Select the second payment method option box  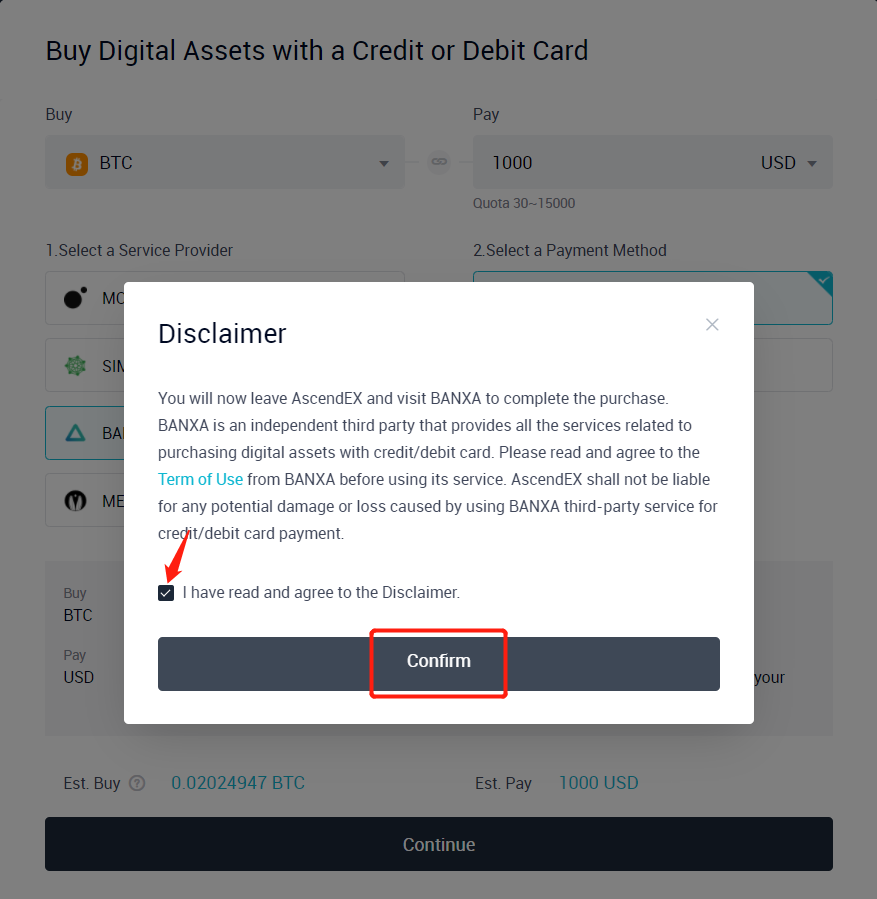coord(792,365)
